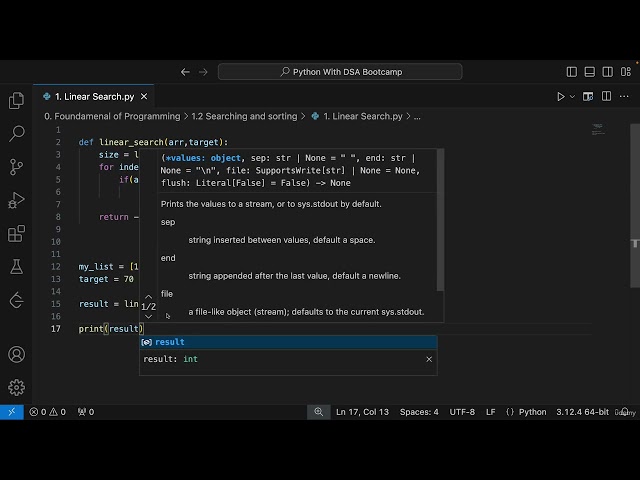Toggle the primary sidebar layout button
The height and width of the screenshot is (480, 640).
tap(571, 72)
